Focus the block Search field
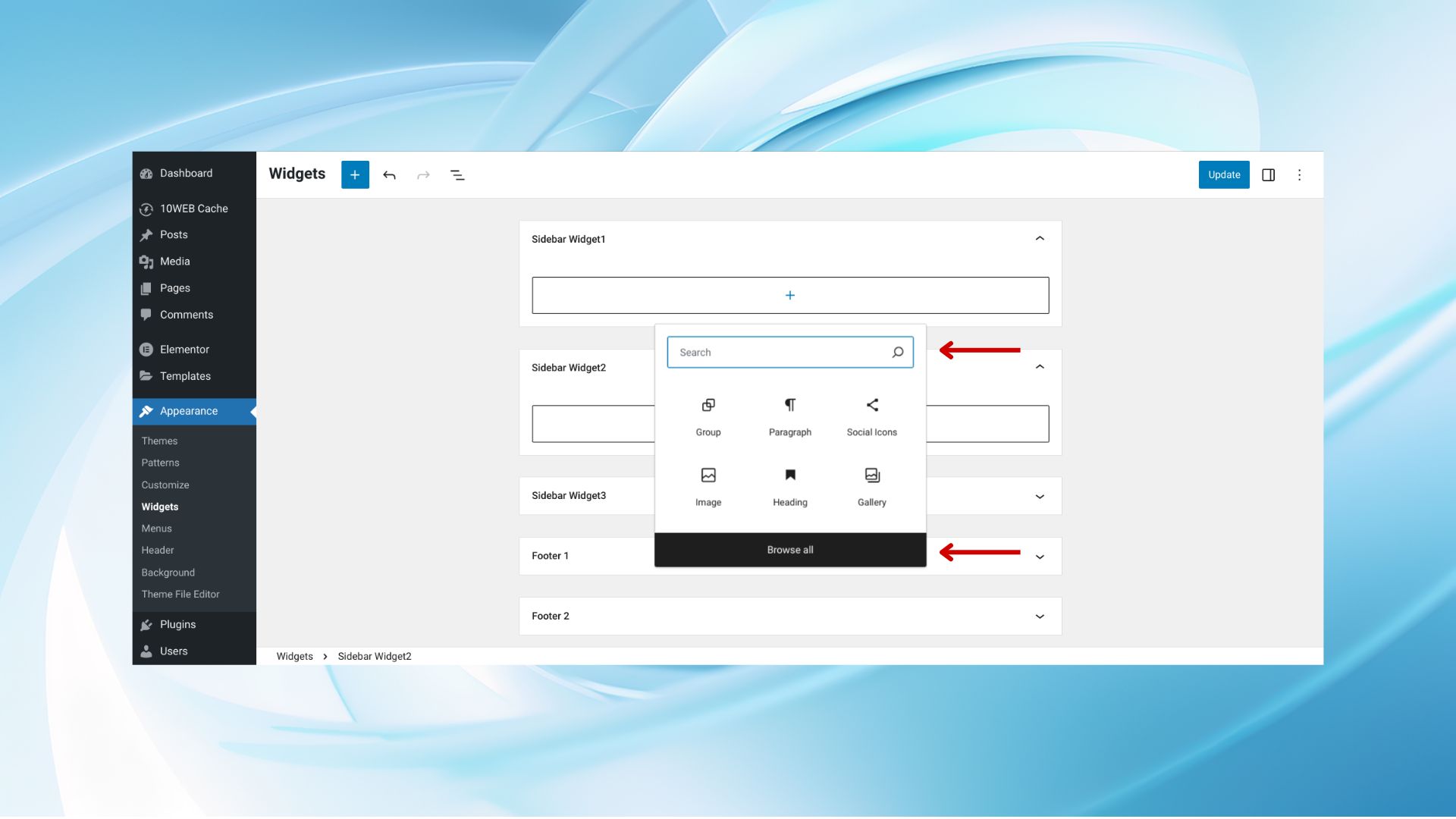Viewport: 1456px width, 819px height. click(781, 353)
